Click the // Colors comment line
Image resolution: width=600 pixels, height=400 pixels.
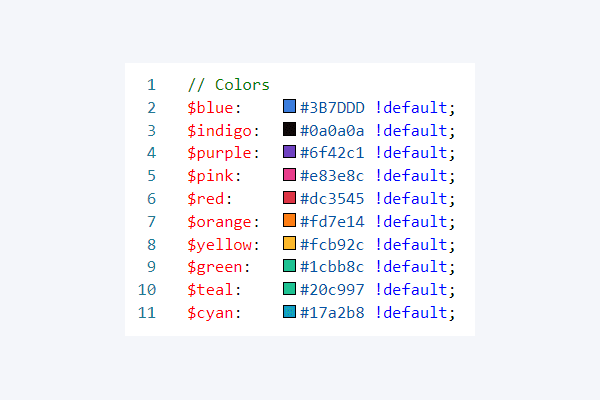228,85
